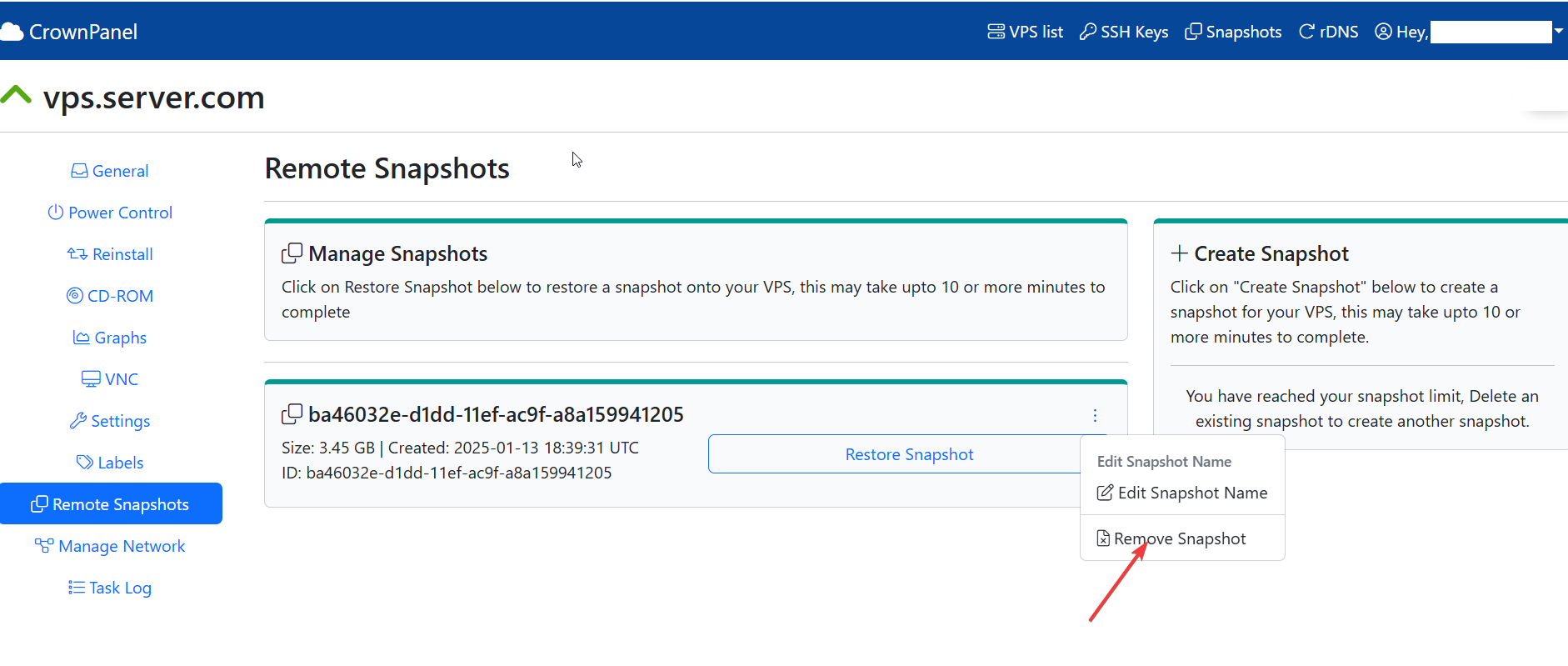
Task: Select Reinstall in the sidebar
Action: coord(110,254)
